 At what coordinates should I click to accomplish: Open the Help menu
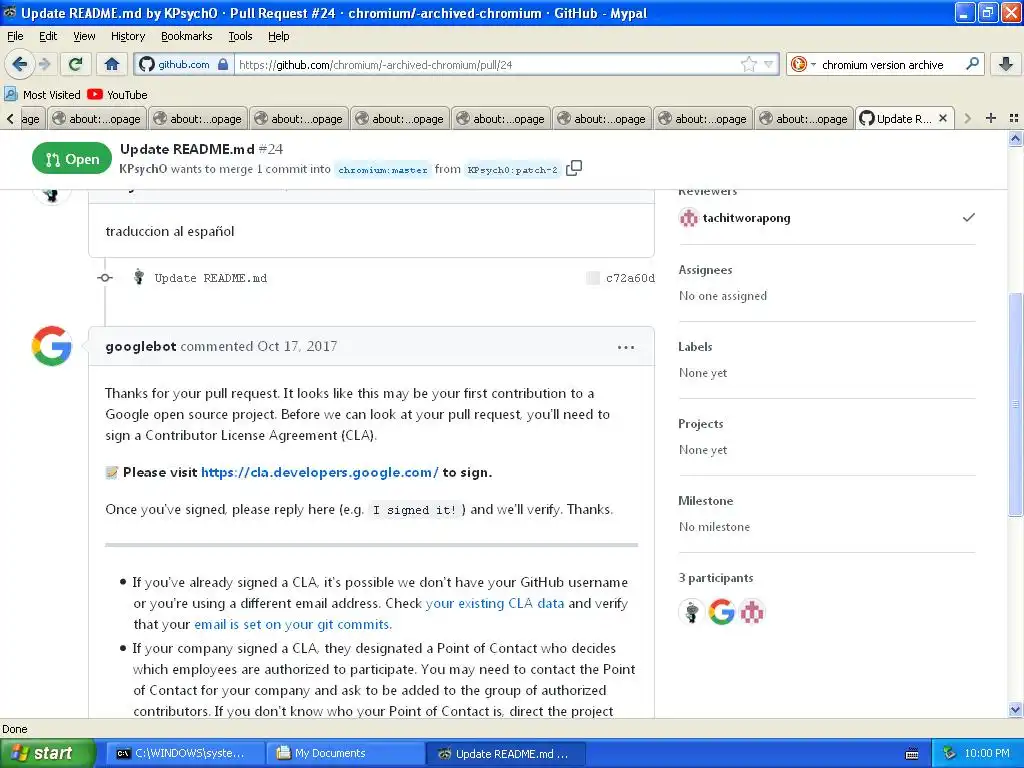coord(278,36)
